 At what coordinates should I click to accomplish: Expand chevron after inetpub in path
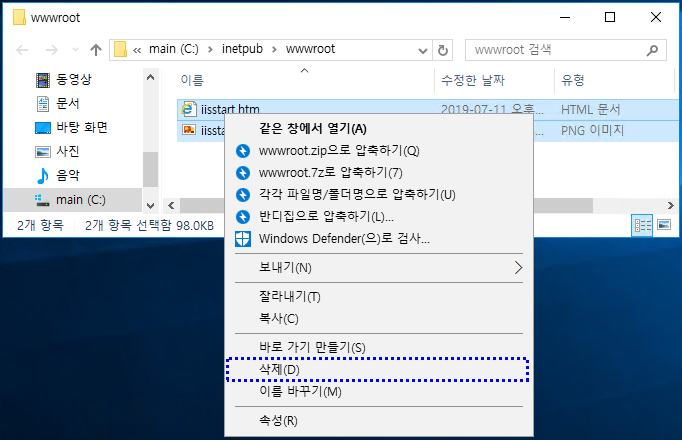(x=274, y=50)
